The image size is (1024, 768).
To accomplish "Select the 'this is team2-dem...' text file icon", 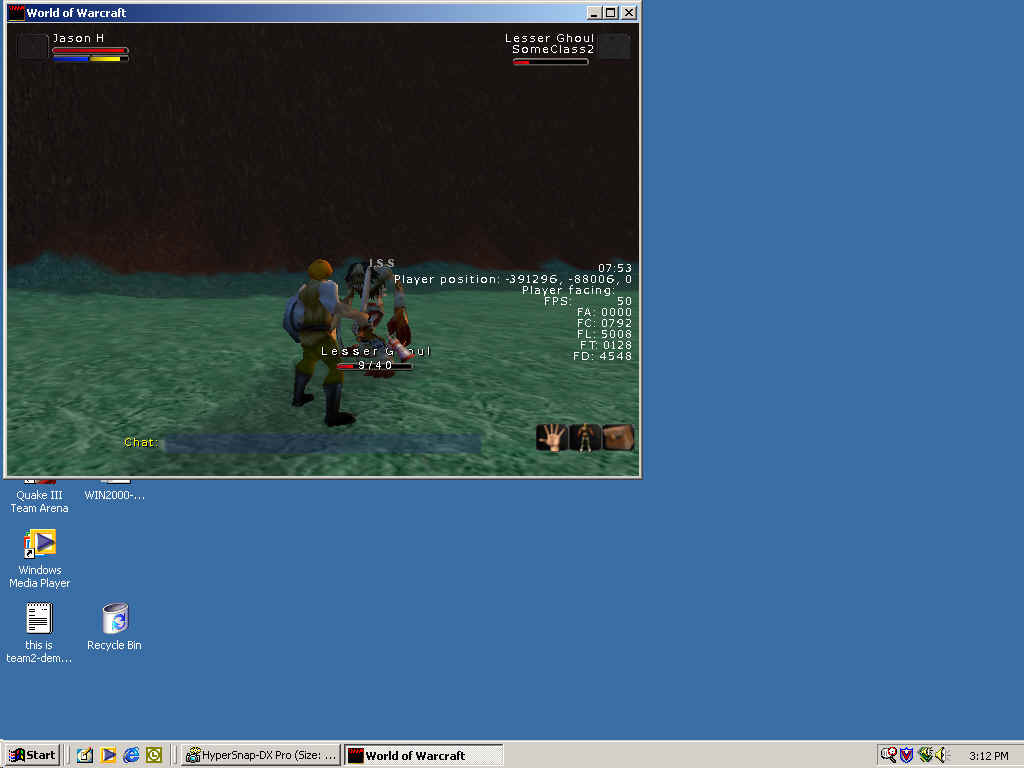I will (39, 618).
